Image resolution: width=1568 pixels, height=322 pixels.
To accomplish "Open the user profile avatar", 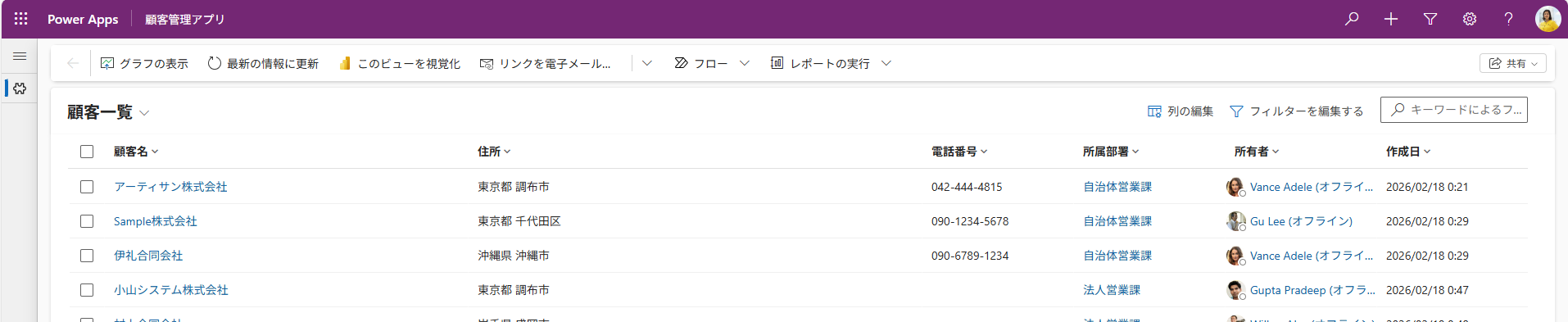I will 1548,19.
